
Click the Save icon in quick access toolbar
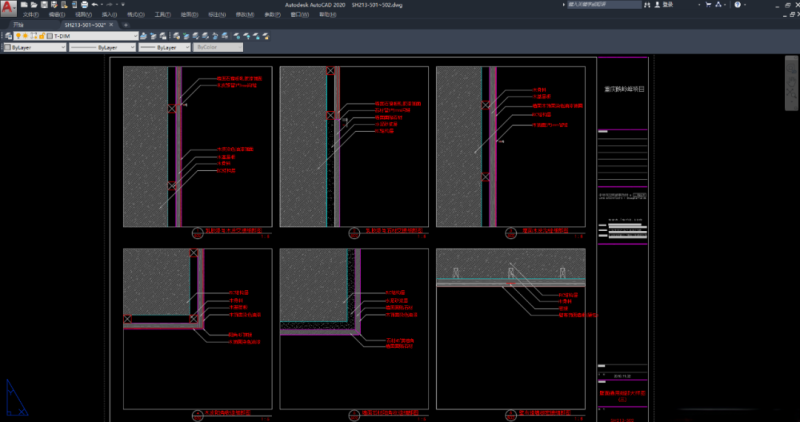44,5
